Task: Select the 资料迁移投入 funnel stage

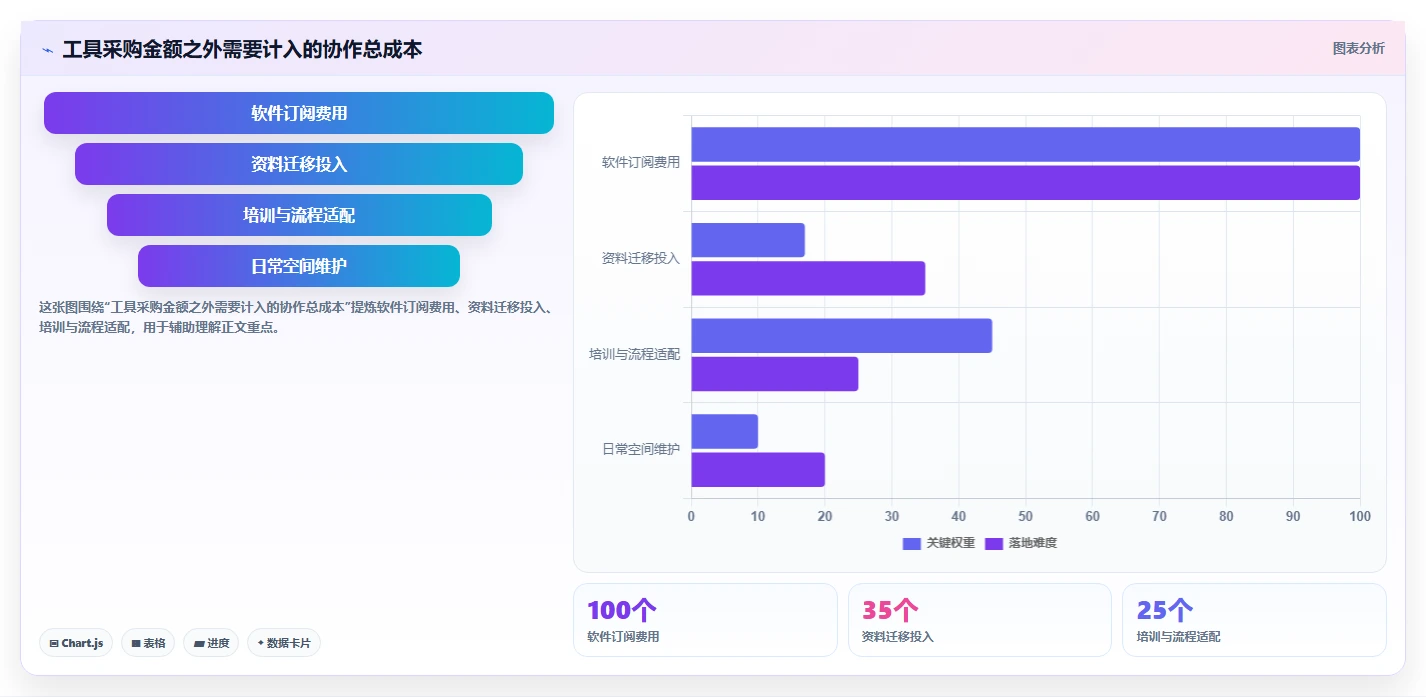Action: (x=299, y=164)
